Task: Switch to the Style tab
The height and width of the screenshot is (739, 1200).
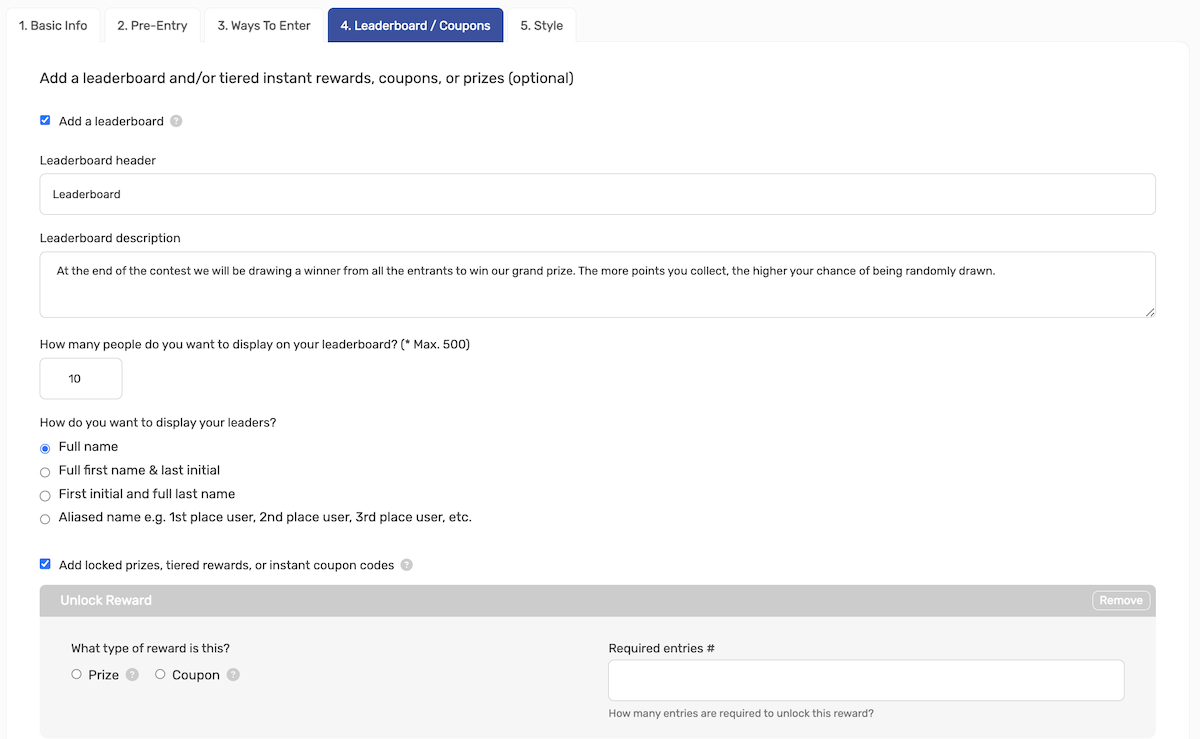Action: (x=542, y=25)
